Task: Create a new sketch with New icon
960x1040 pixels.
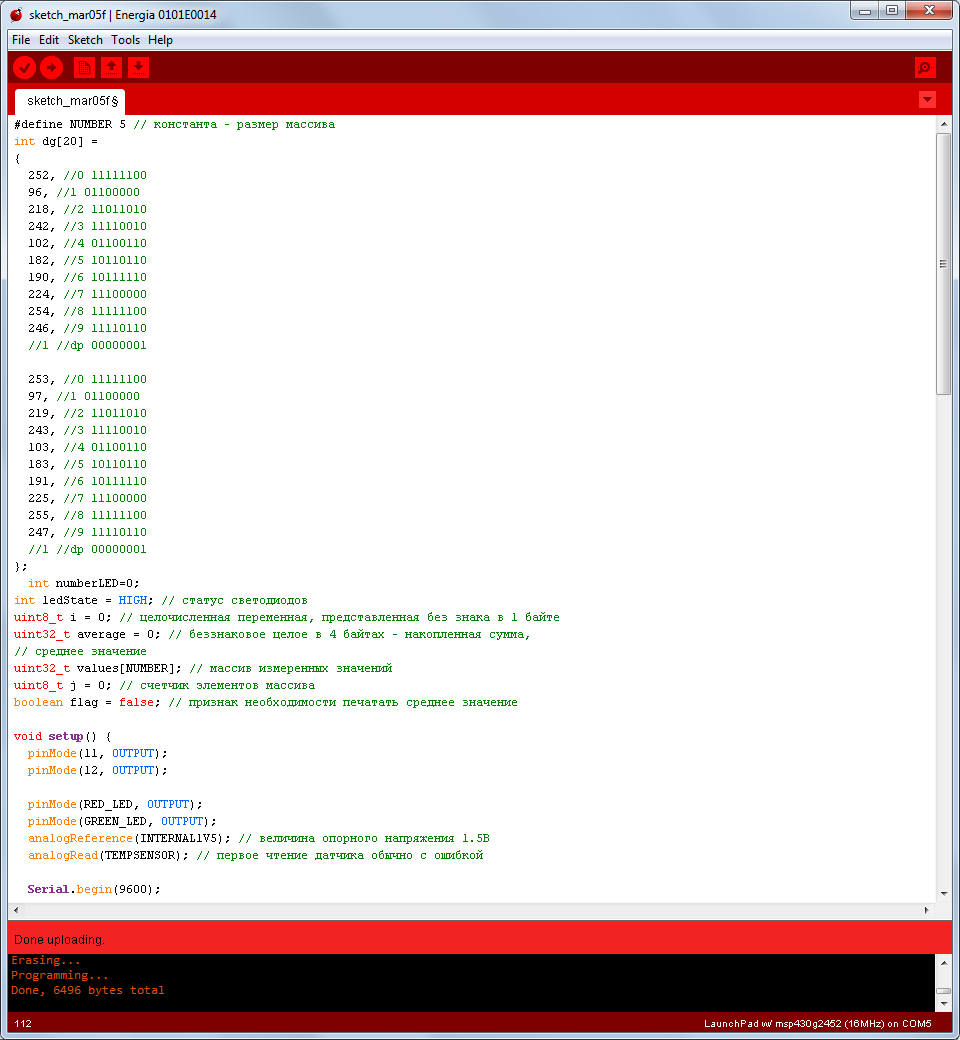Action: [84, 67]
